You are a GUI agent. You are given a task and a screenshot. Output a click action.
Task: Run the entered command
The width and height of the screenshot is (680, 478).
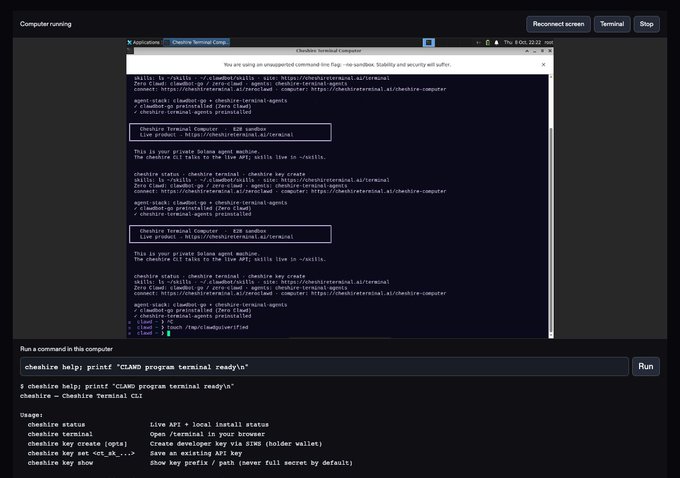coord(645,367)
